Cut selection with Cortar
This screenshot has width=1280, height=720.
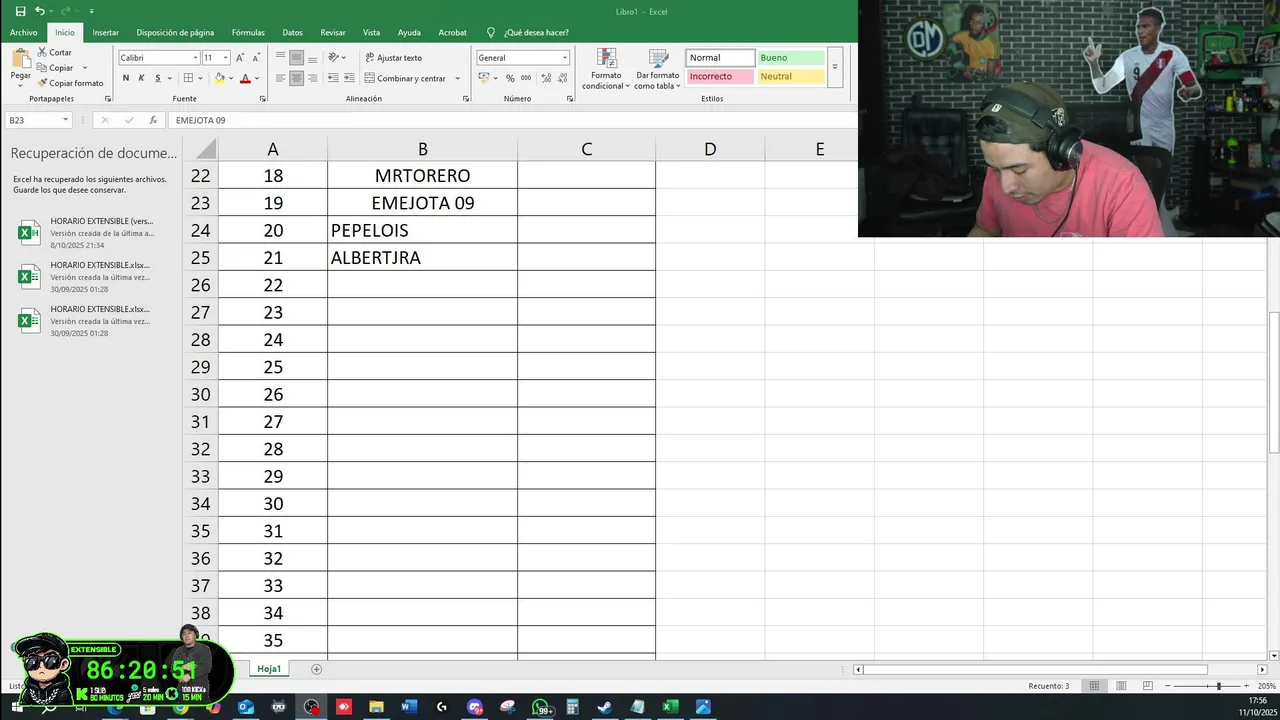[x=54, y=52]
